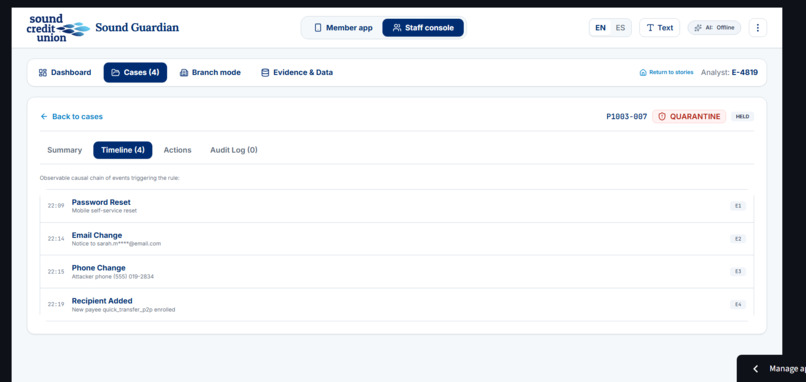The image size is (806, 382).
Task: Switch to Member app view
Action: click(x=343, y=28)
